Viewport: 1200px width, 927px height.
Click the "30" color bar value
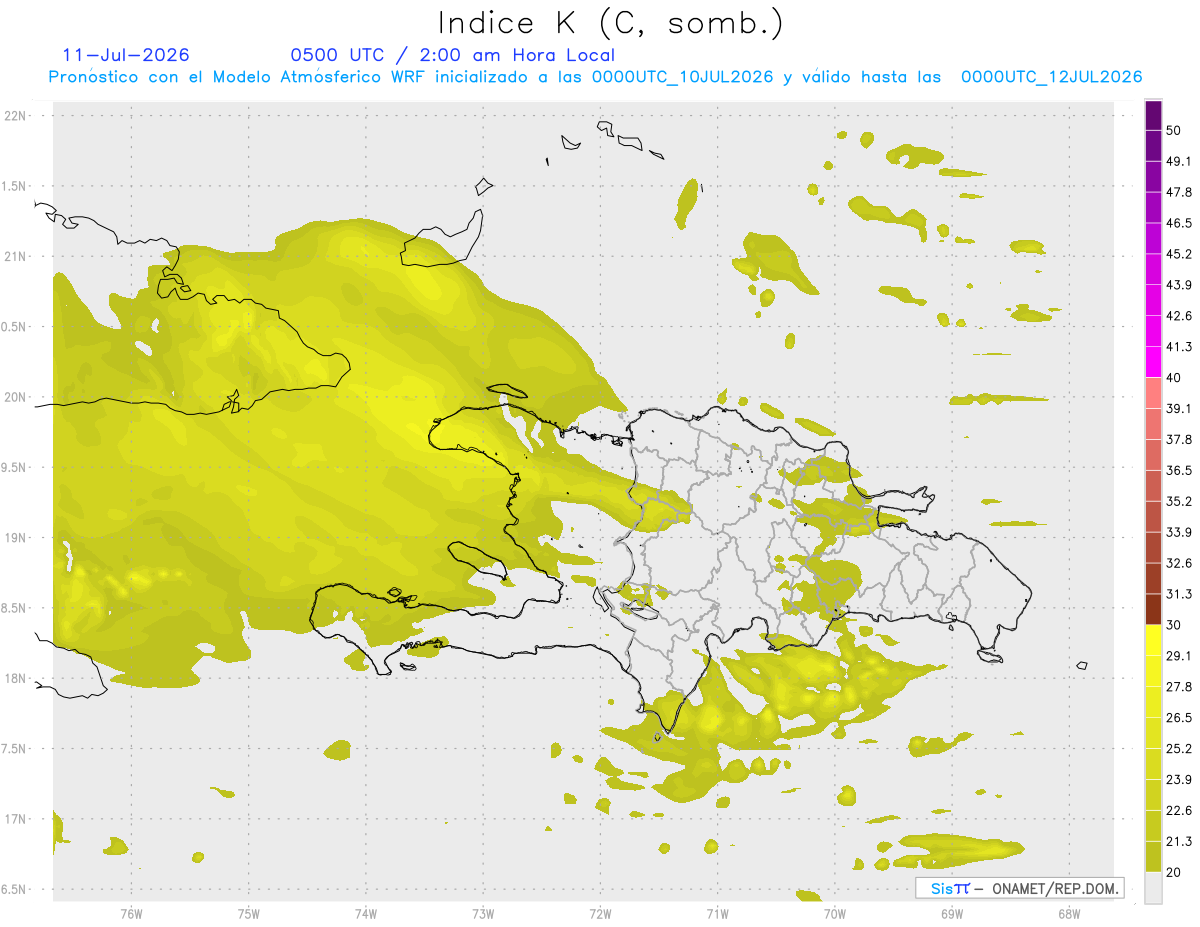pyautogui.click(x=1174, y=625)
